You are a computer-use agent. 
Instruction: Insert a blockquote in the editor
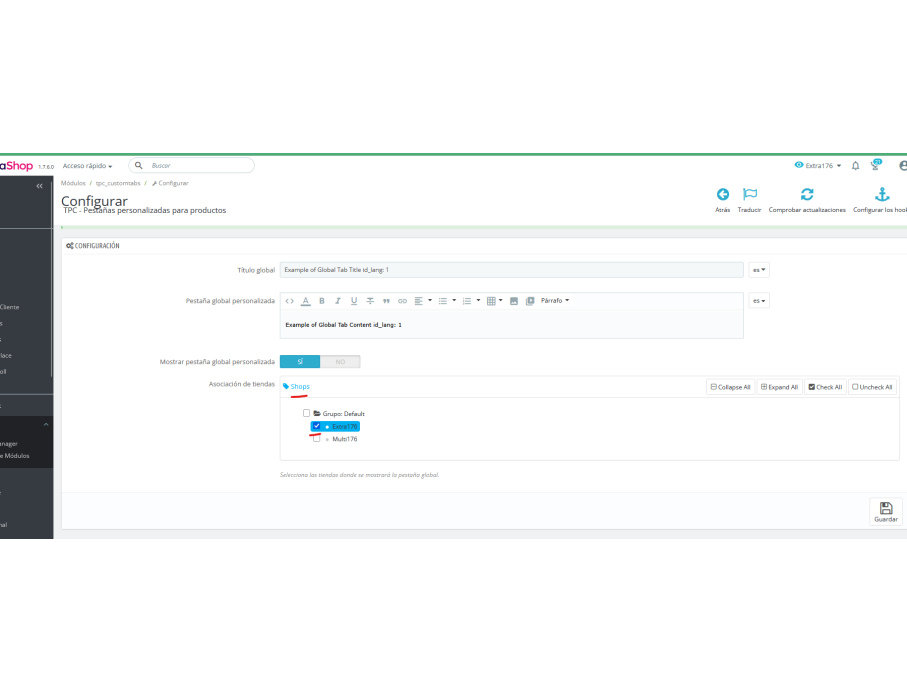[386, 301]
